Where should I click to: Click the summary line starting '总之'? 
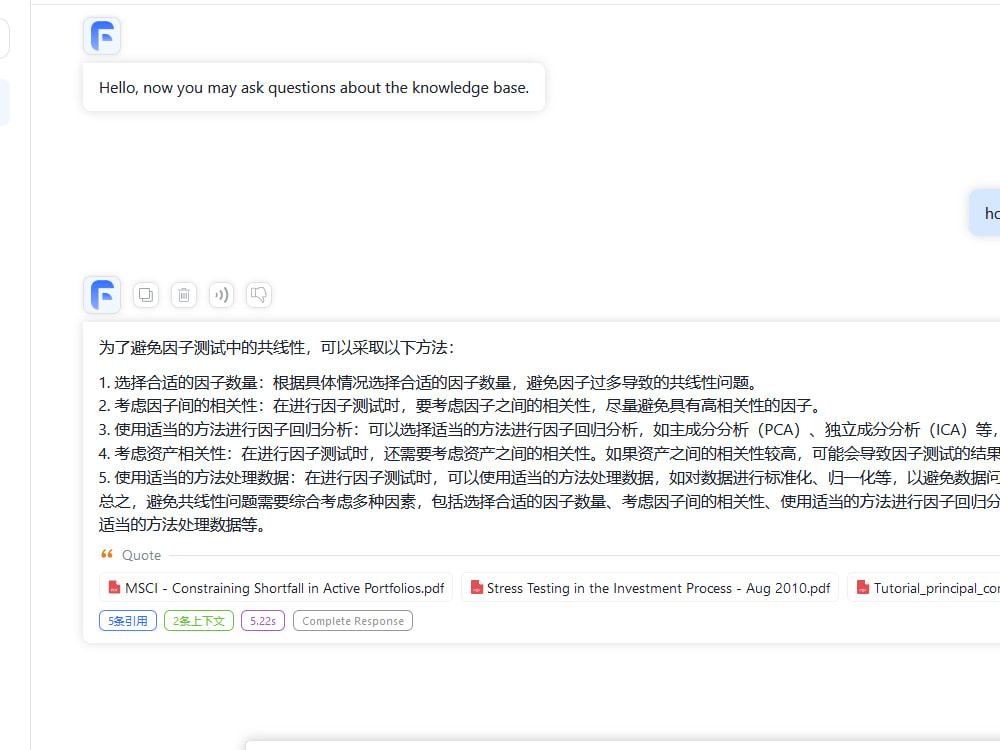(548, 502)
